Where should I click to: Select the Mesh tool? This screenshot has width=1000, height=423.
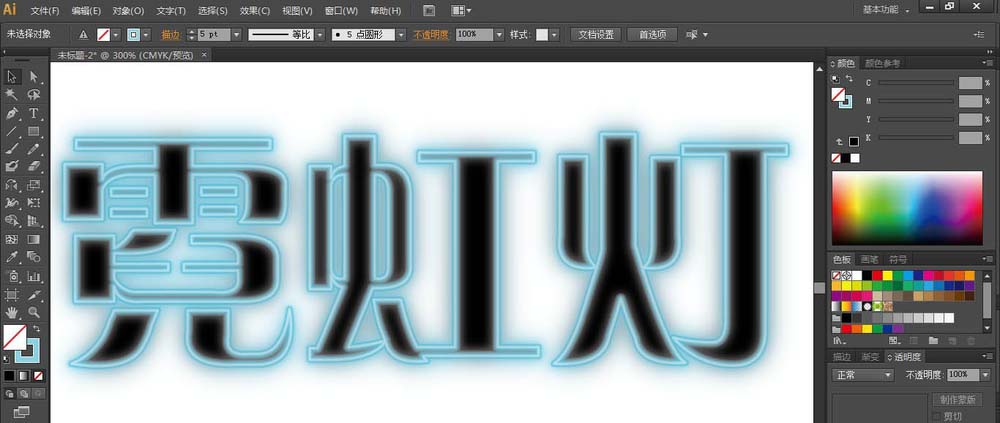[12, 239]
